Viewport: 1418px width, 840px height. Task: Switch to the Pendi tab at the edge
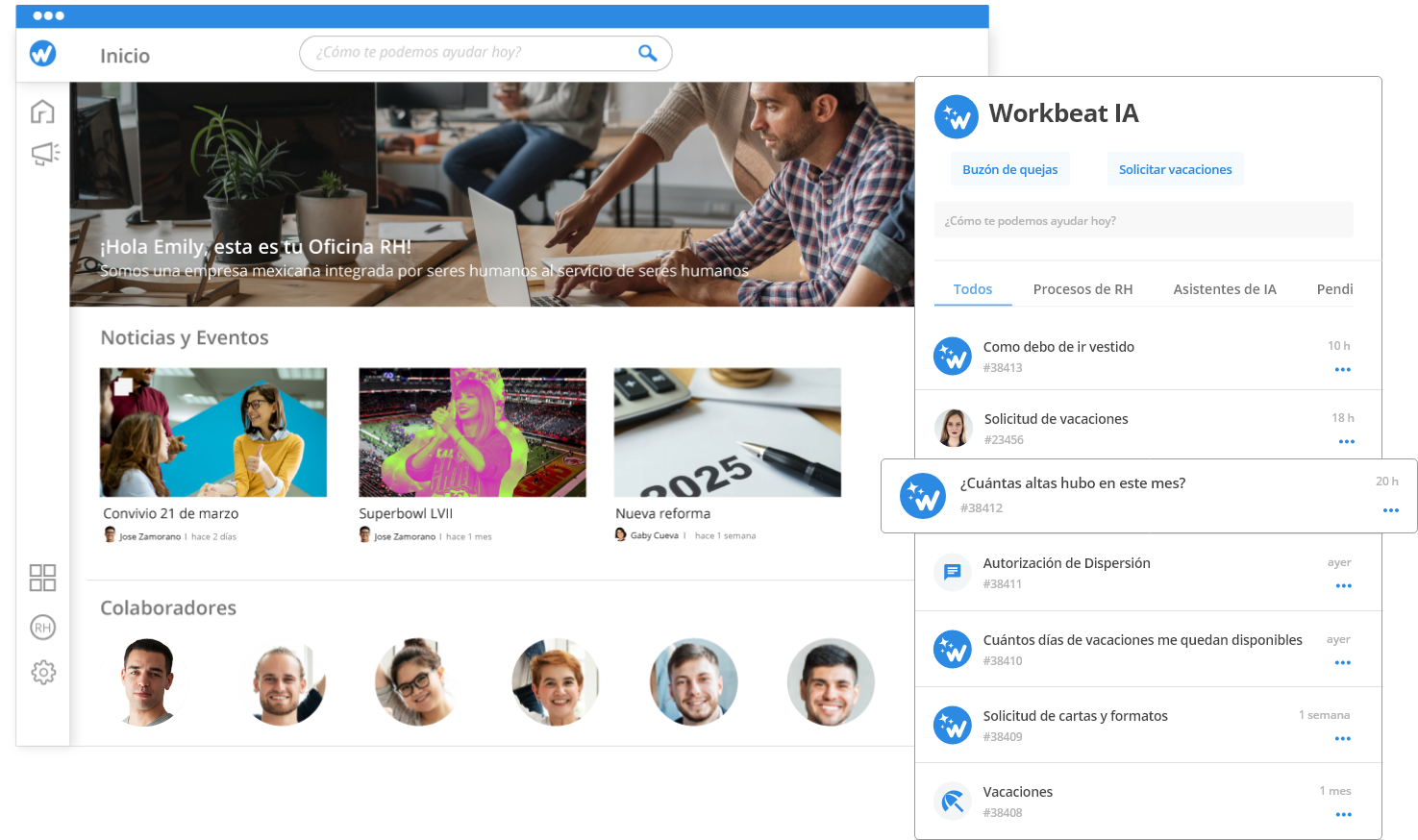[1334, 289]
